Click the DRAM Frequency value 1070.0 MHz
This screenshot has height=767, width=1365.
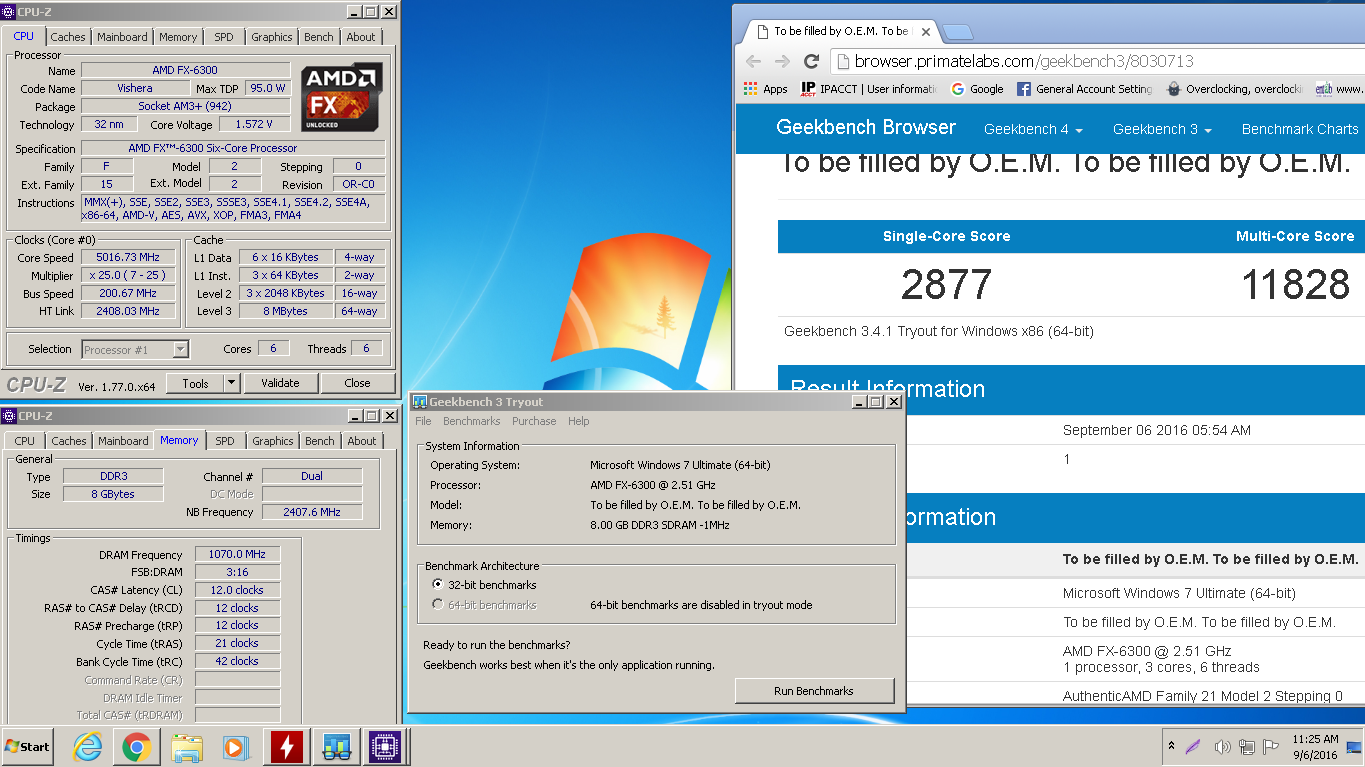tap(237, 555)
